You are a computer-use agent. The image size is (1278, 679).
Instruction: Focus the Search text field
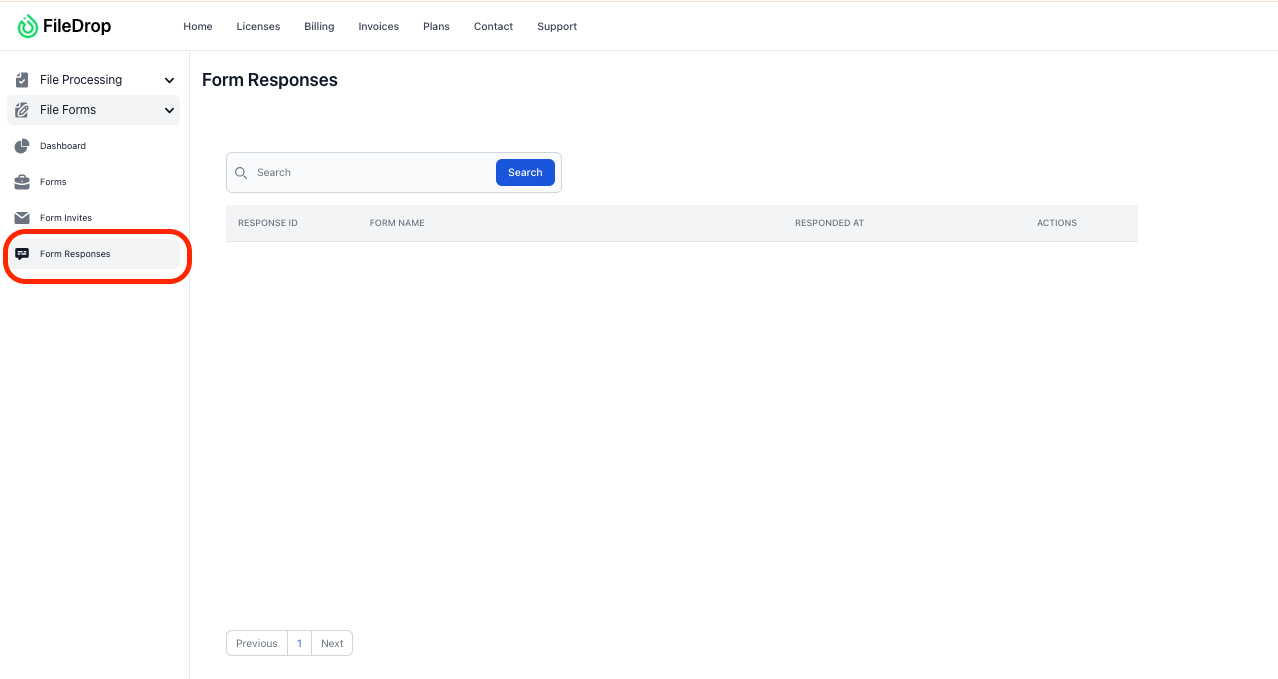pos(370,173)
